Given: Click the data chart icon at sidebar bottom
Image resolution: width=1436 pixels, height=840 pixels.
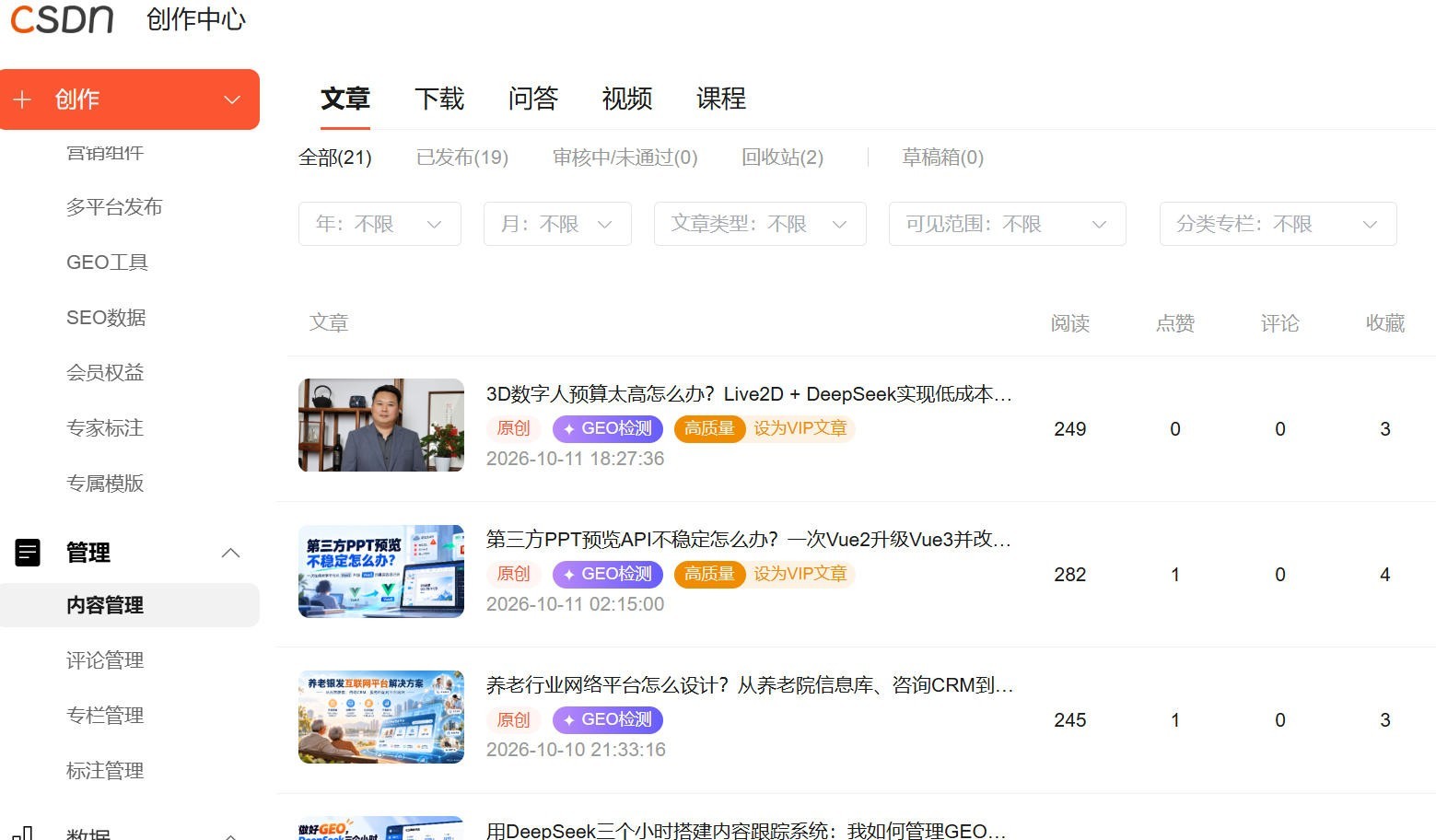Looking at the screenshot, I should [x=24, y=834].
